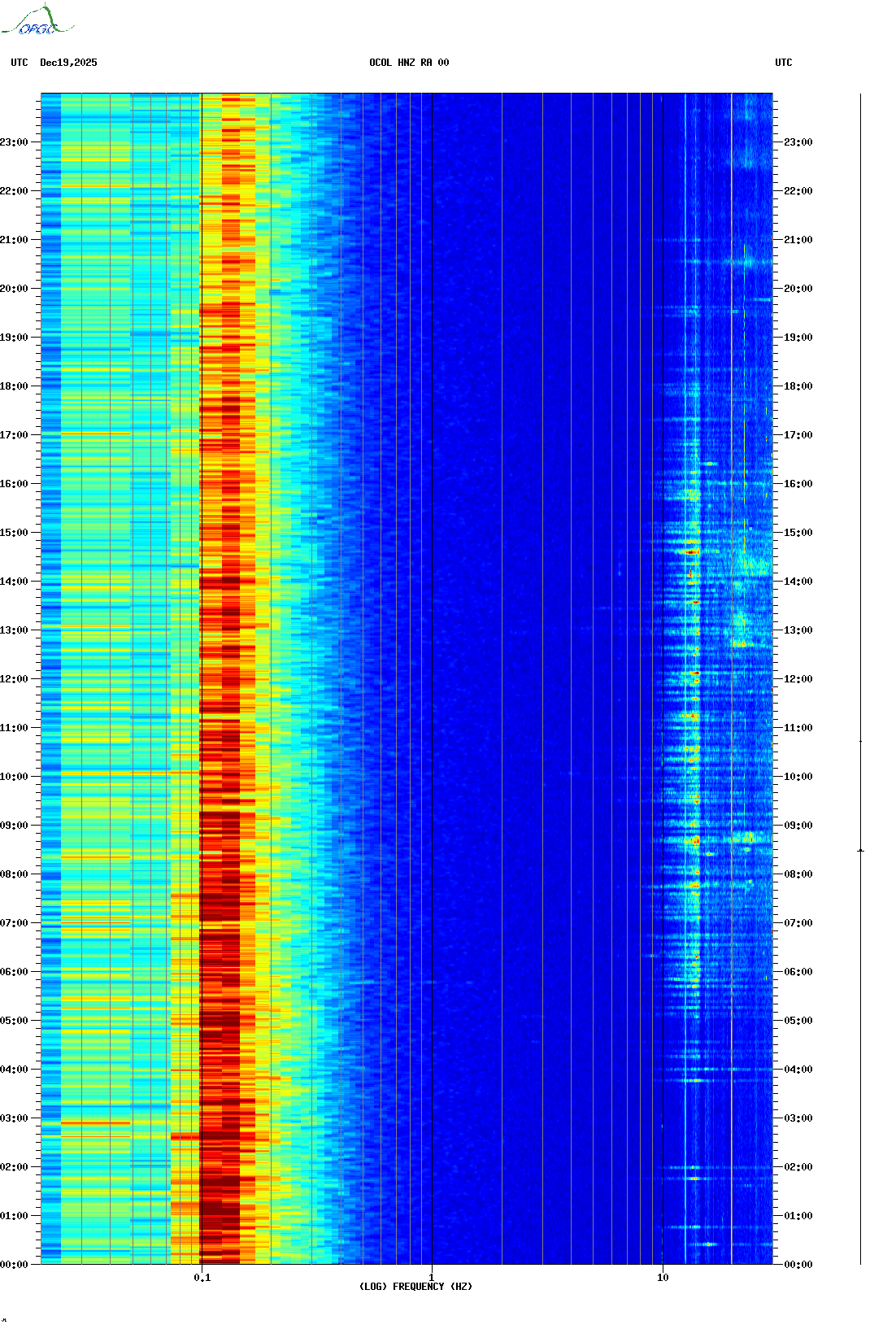Click the 02:00 label on the right axis
This screenshot has width=896, height=1329.
pyautogui.click(x=798, y=1167)
